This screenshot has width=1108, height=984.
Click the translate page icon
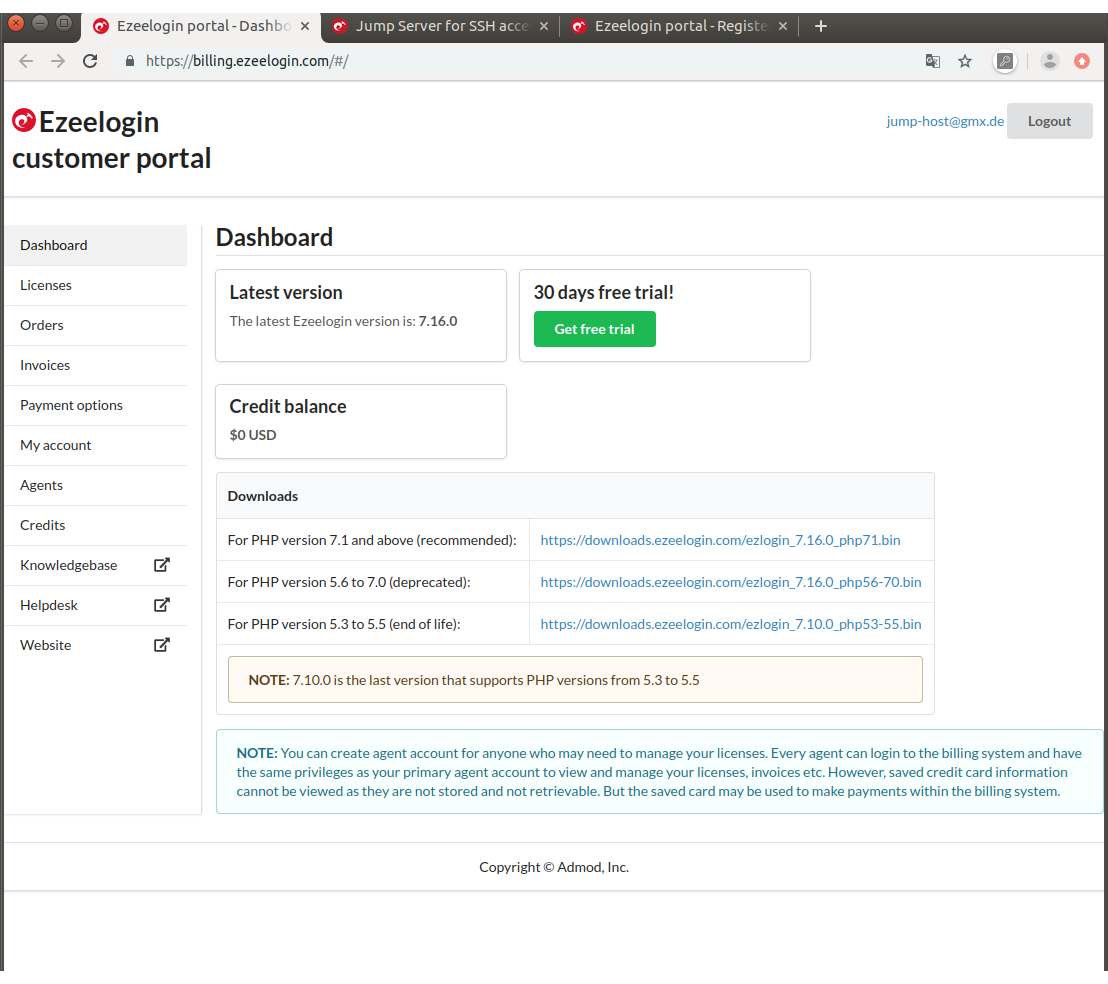point(932,61)
